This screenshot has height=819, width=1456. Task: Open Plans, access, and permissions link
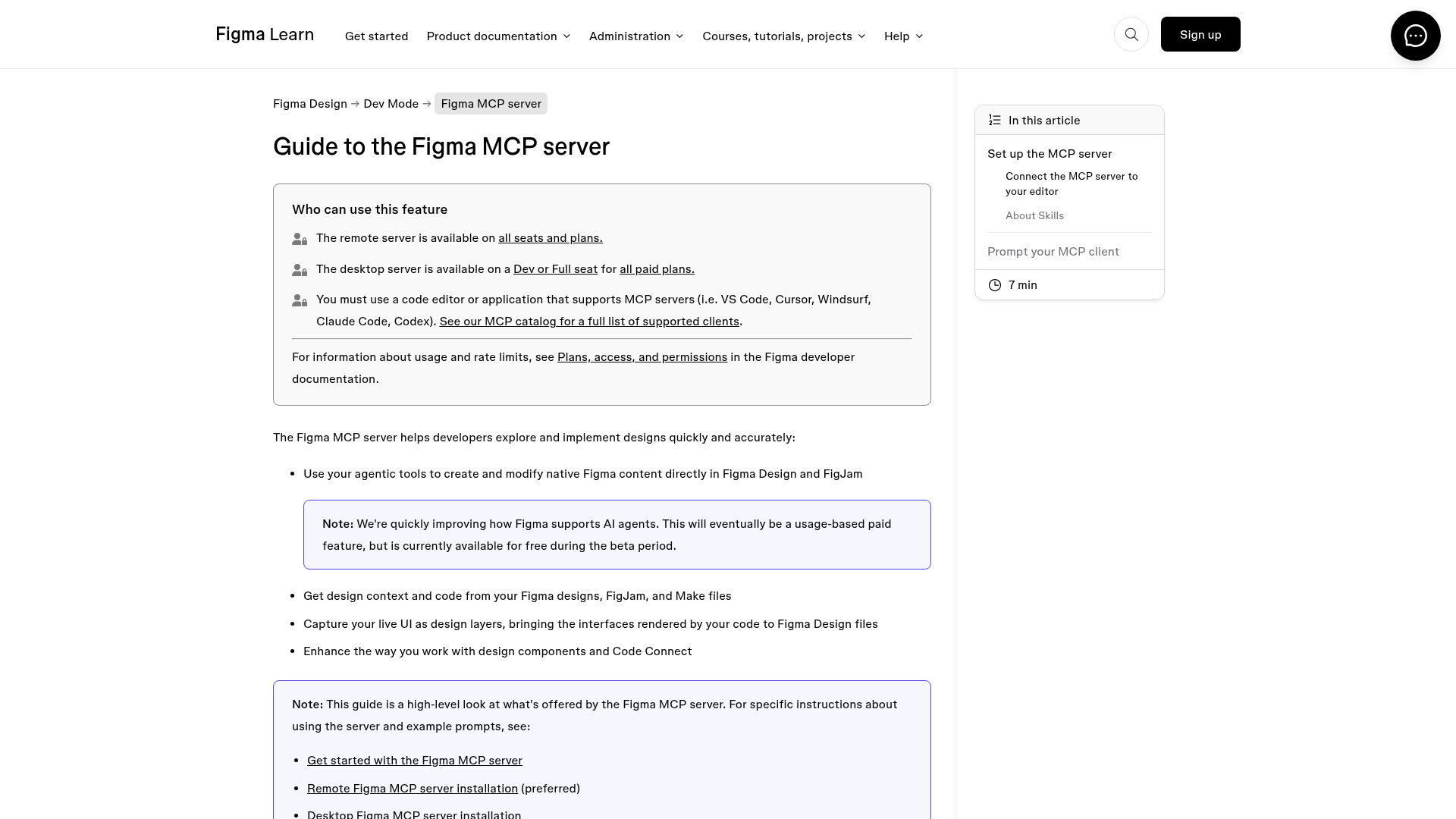pyautogui.click(x=642, y=357)
